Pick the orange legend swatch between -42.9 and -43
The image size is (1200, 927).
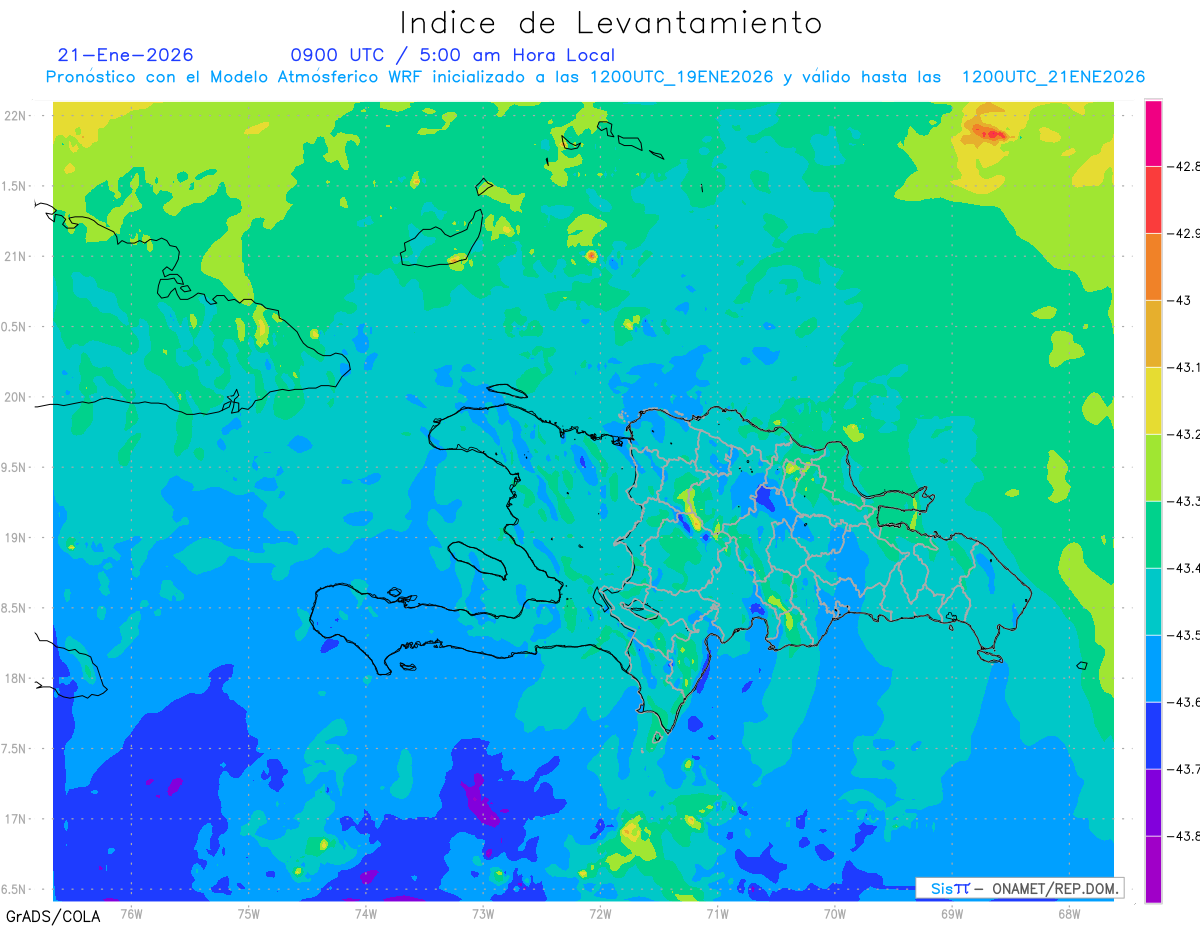1153,266
